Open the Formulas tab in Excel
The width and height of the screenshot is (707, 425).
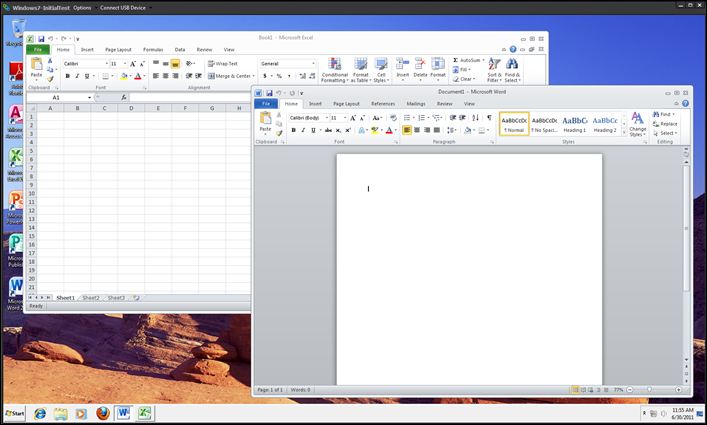point(153,49)
